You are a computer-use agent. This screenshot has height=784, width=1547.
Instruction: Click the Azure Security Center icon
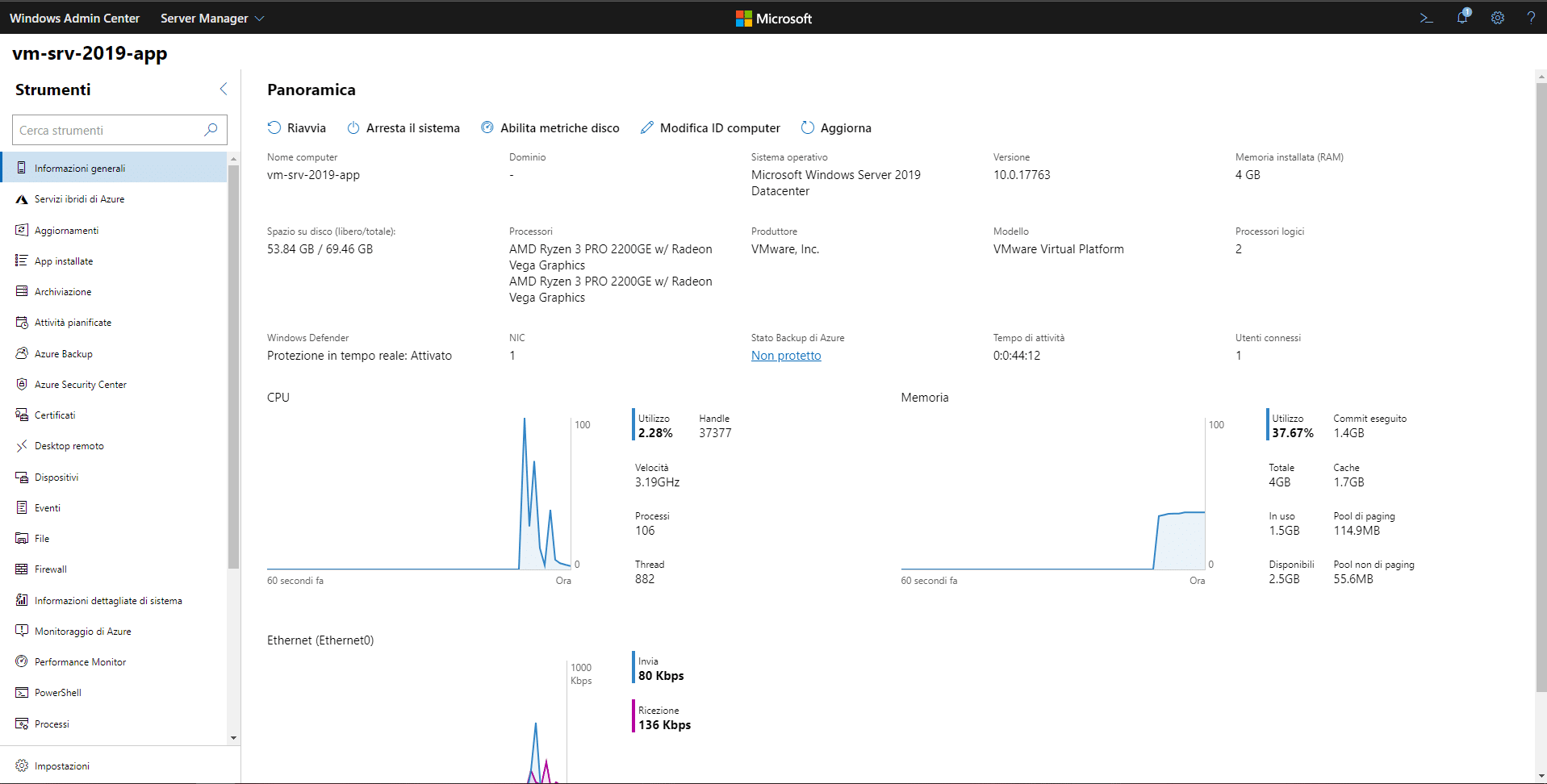pyautogui.click(x=22, y=384)
